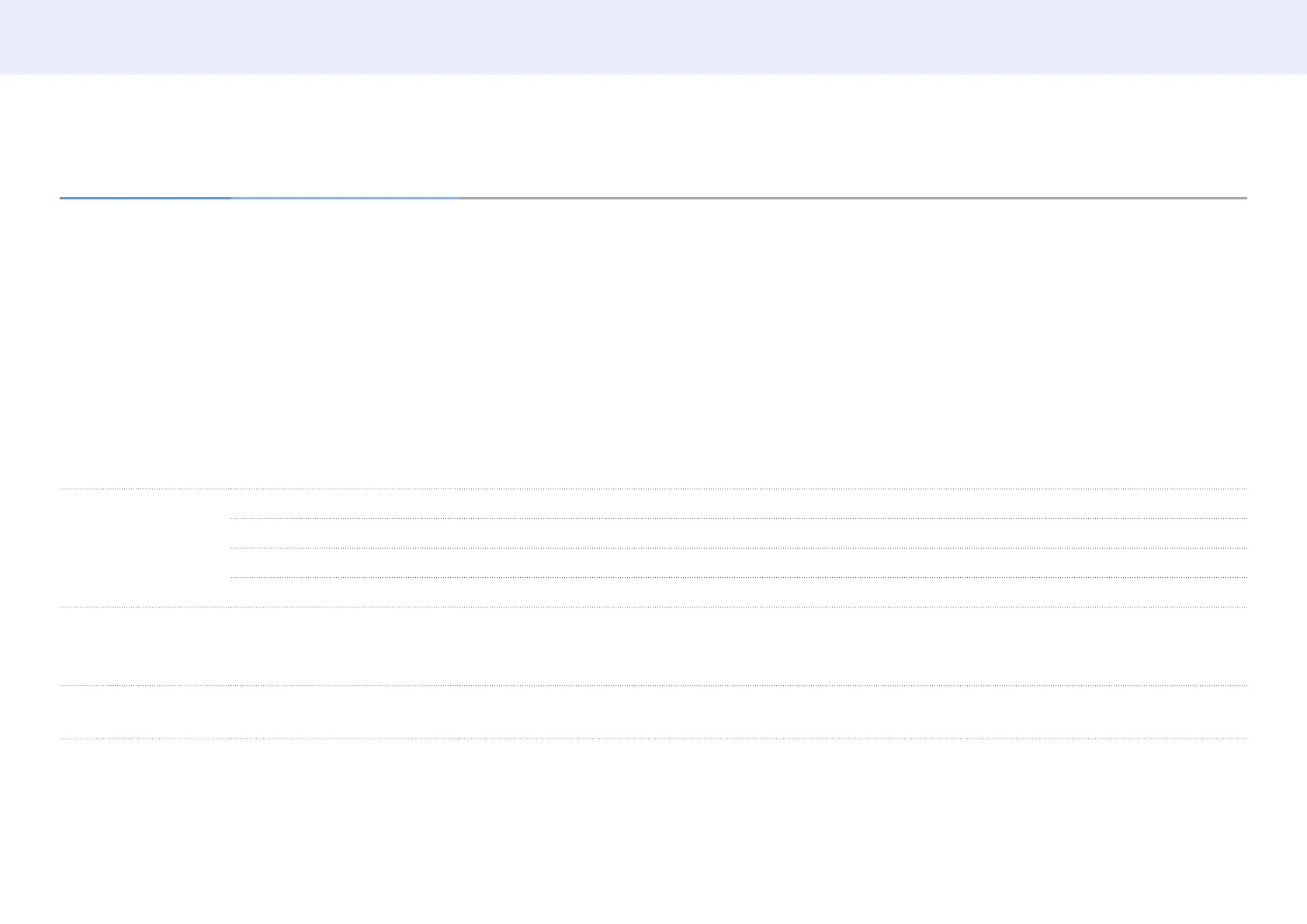
Task: Click the third indented sub-row in the table
Action: pos(737,562)
